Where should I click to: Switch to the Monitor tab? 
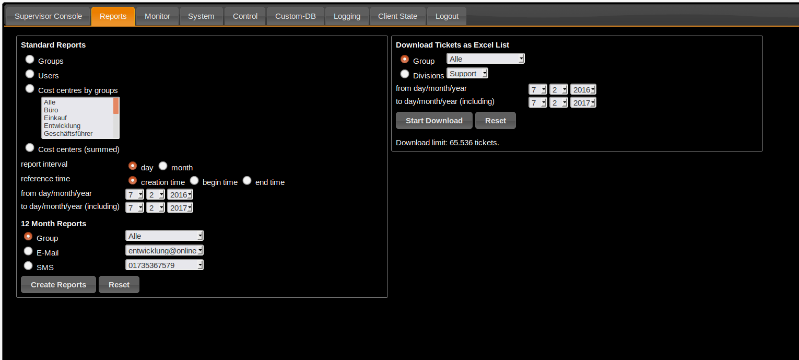[157, 16]
